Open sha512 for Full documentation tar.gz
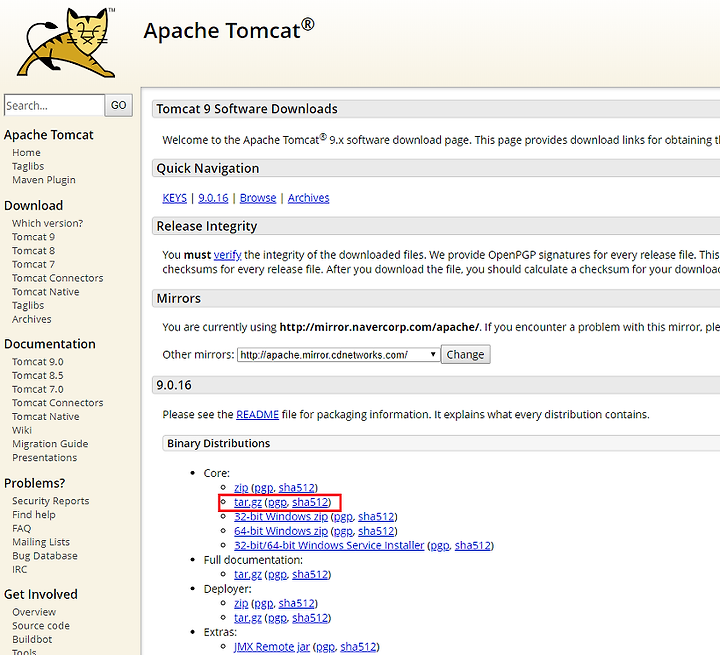720x655 pixels. click(x=310, y=575)
